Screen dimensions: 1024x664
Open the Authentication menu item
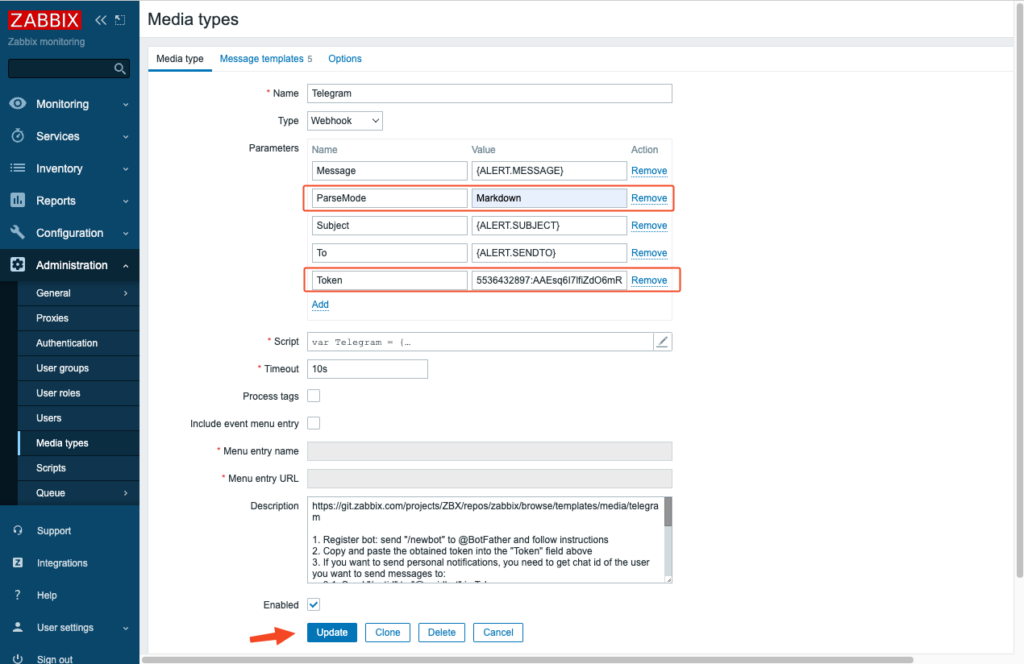tap(67, 343)
